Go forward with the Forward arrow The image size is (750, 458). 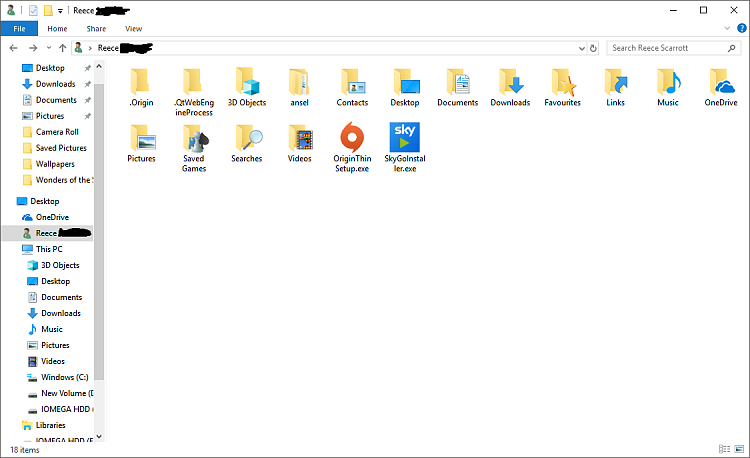pyautogui.click(x=33, y=48)
